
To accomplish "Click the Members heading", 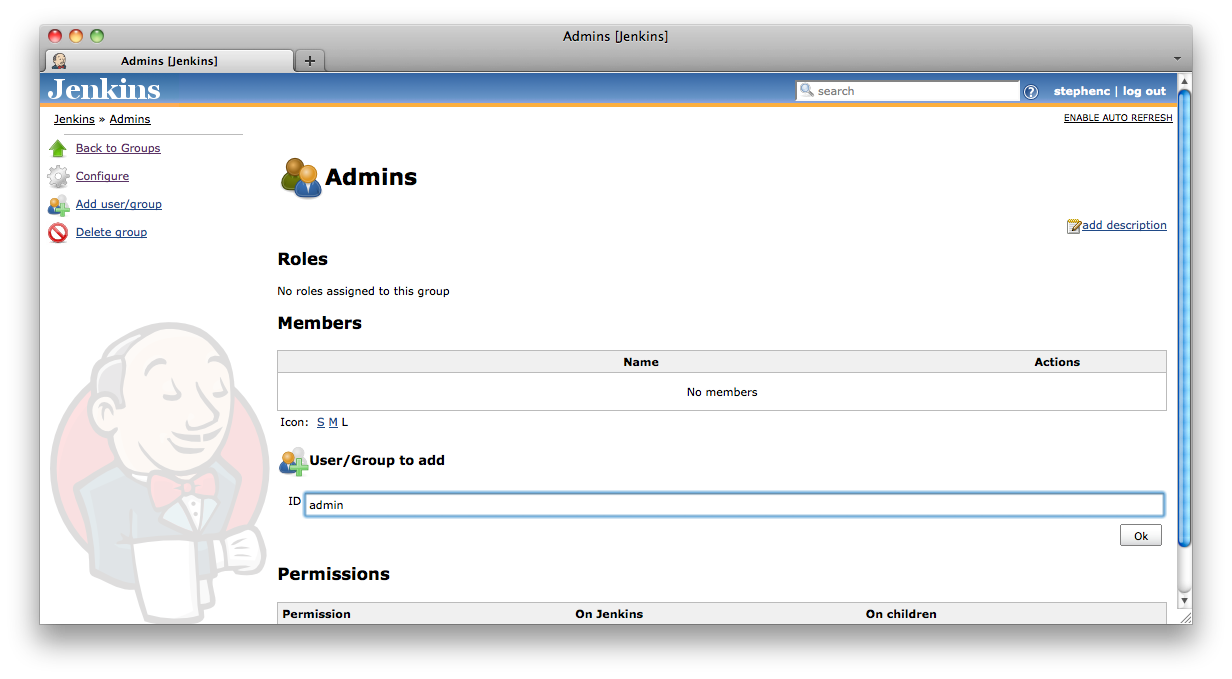I will coord(320,323).
